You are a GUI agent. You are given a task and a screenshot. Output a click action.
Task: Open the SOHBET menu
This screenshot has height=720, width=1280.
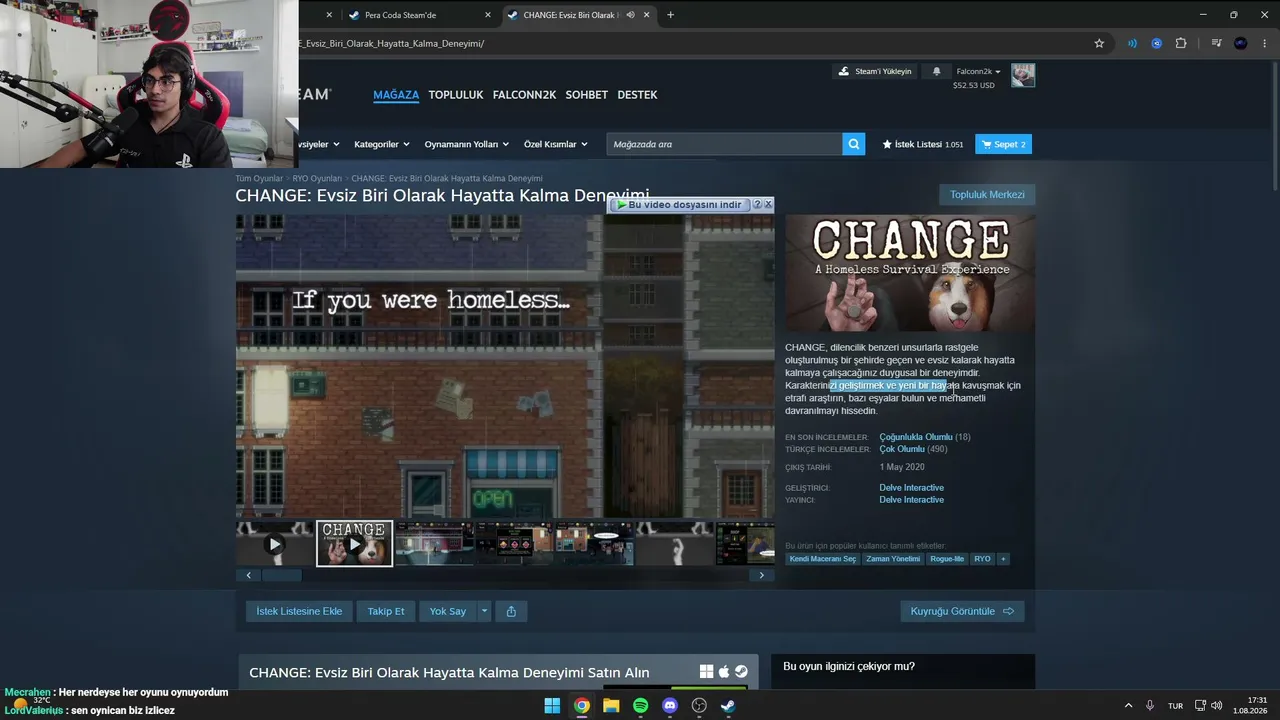click(x=587, y=95)
